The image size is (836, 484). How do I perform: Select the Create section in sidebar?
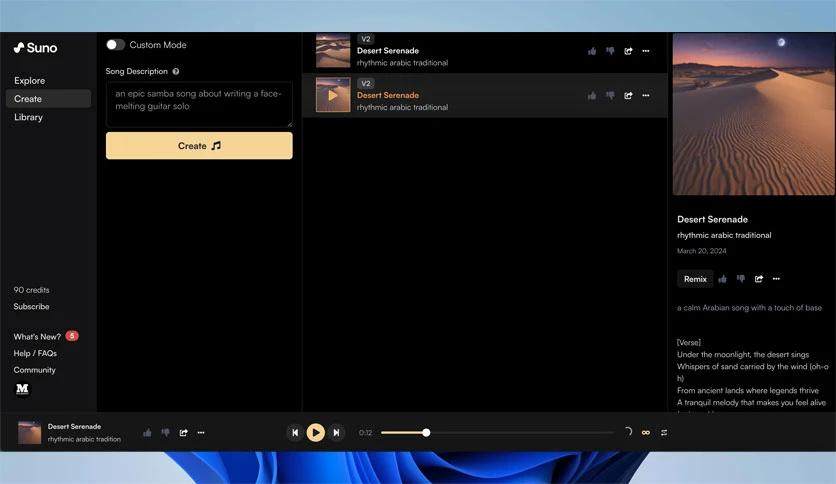tap(48, 99)
